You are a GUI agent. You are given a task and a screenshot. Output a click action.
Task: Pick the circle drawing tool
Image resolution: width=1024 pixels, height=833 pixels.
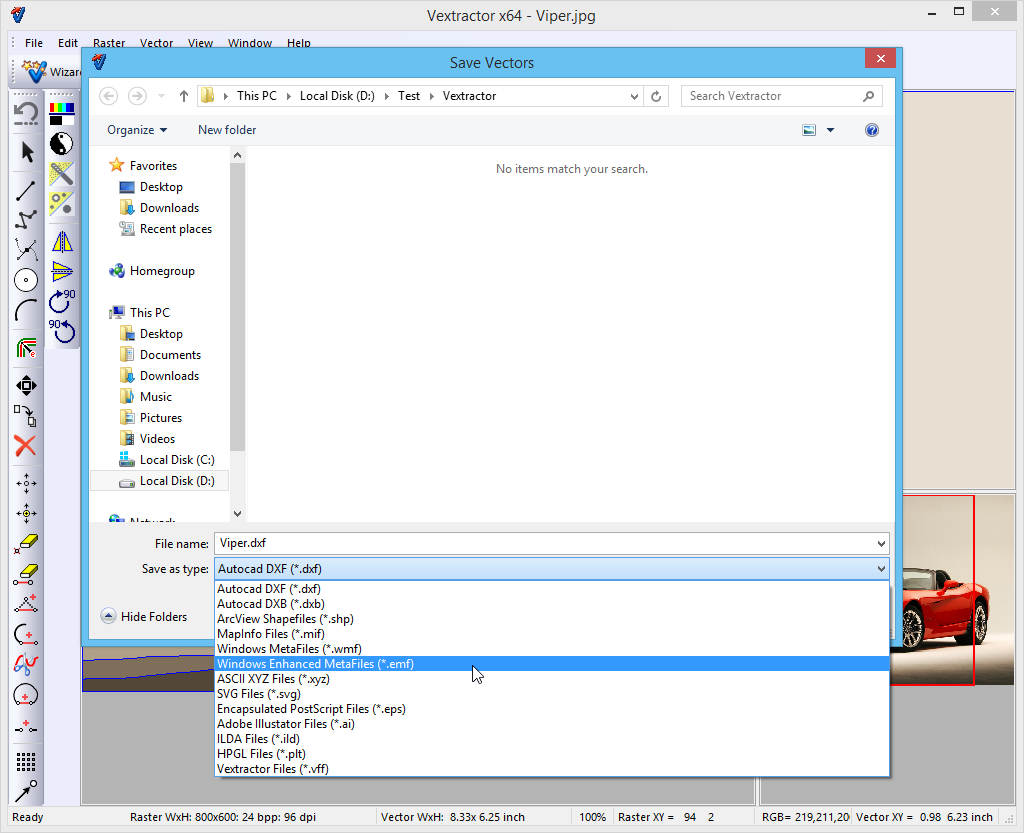click(27, 280)
